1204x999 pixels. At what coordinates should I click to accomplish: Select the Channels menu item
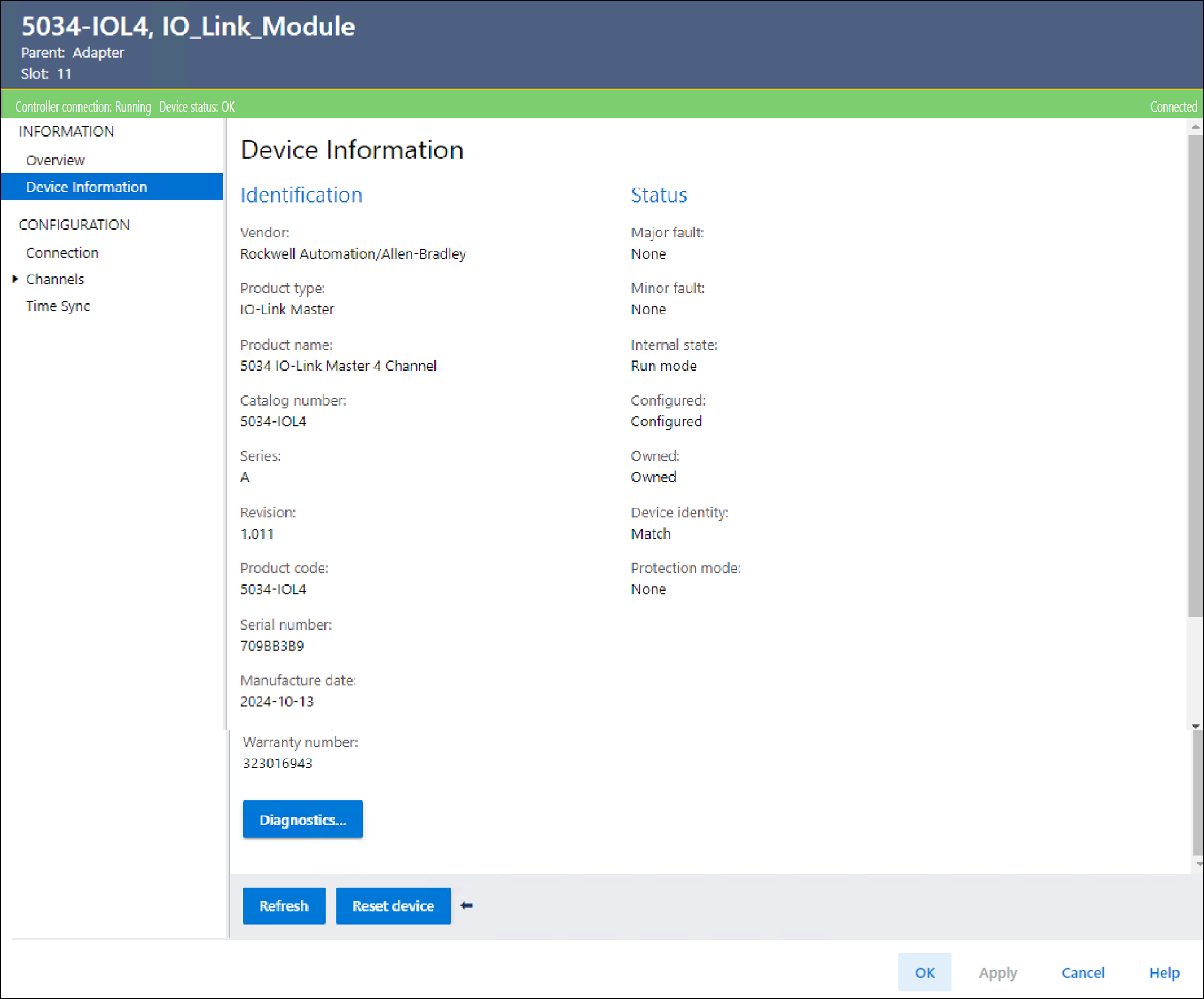pyautogui.click(x=55, y=279)
